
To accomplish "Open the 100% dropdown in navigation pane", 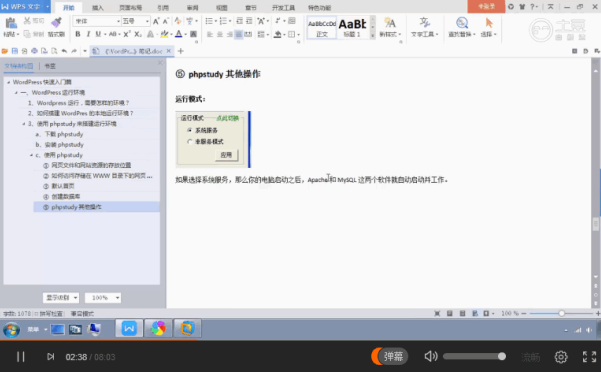I will (x=103, y=298).
